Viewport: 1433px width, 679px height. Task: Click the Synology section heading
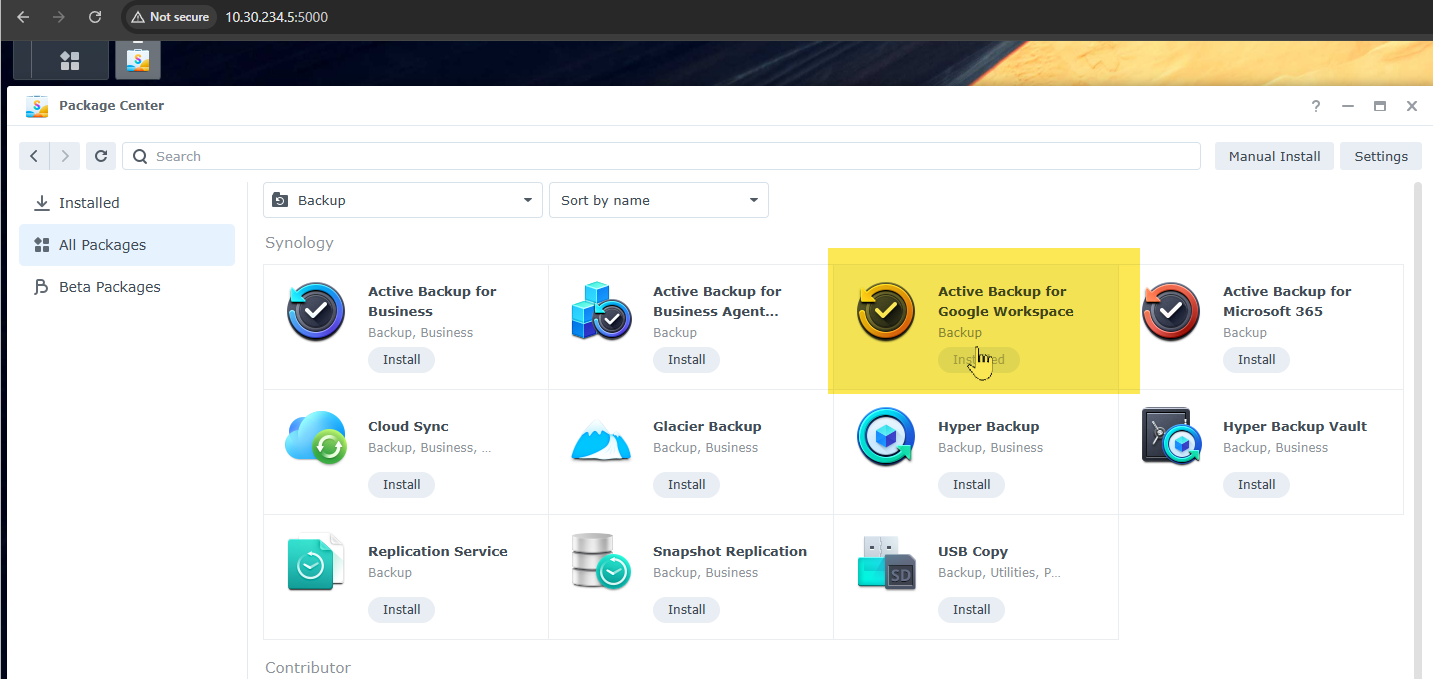299,243
